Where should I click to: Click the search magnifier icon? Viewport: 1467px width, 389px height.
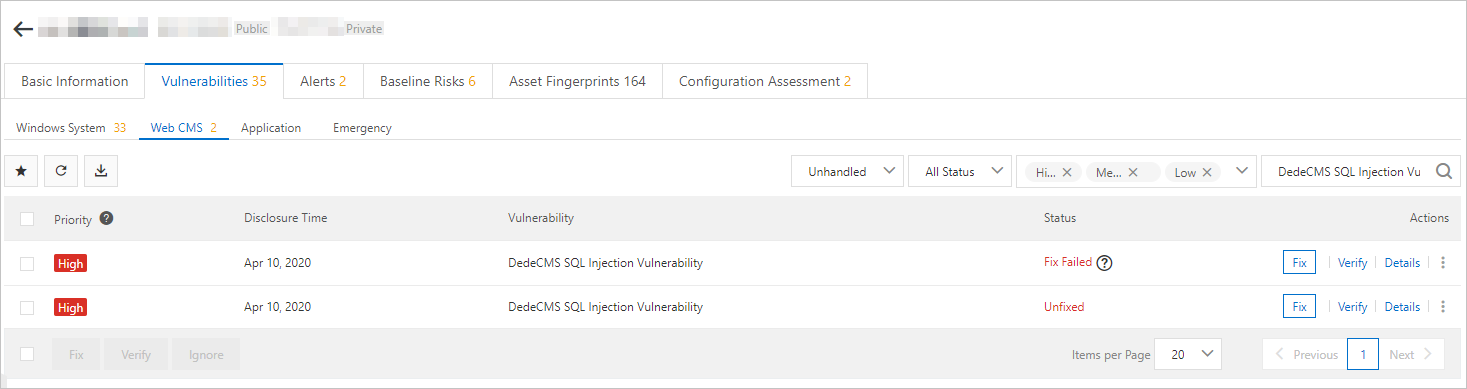[1444, 171]
